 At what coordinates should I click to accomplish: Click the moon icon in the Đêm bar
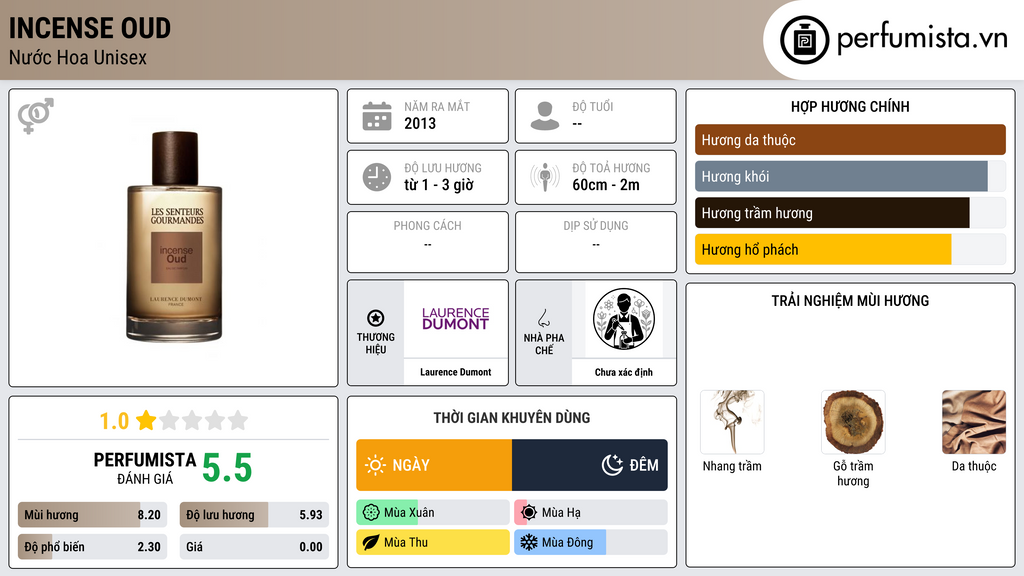click(612, 465)
